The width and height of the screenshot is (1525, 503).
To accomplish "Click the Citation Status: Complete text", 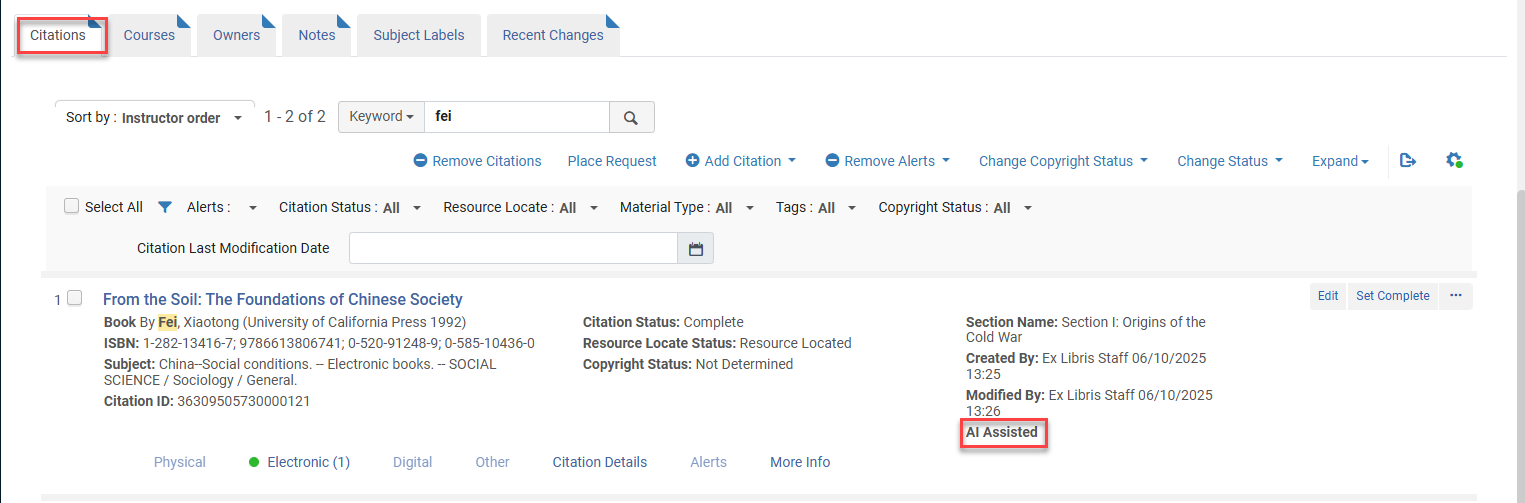I will click(663, 322).
